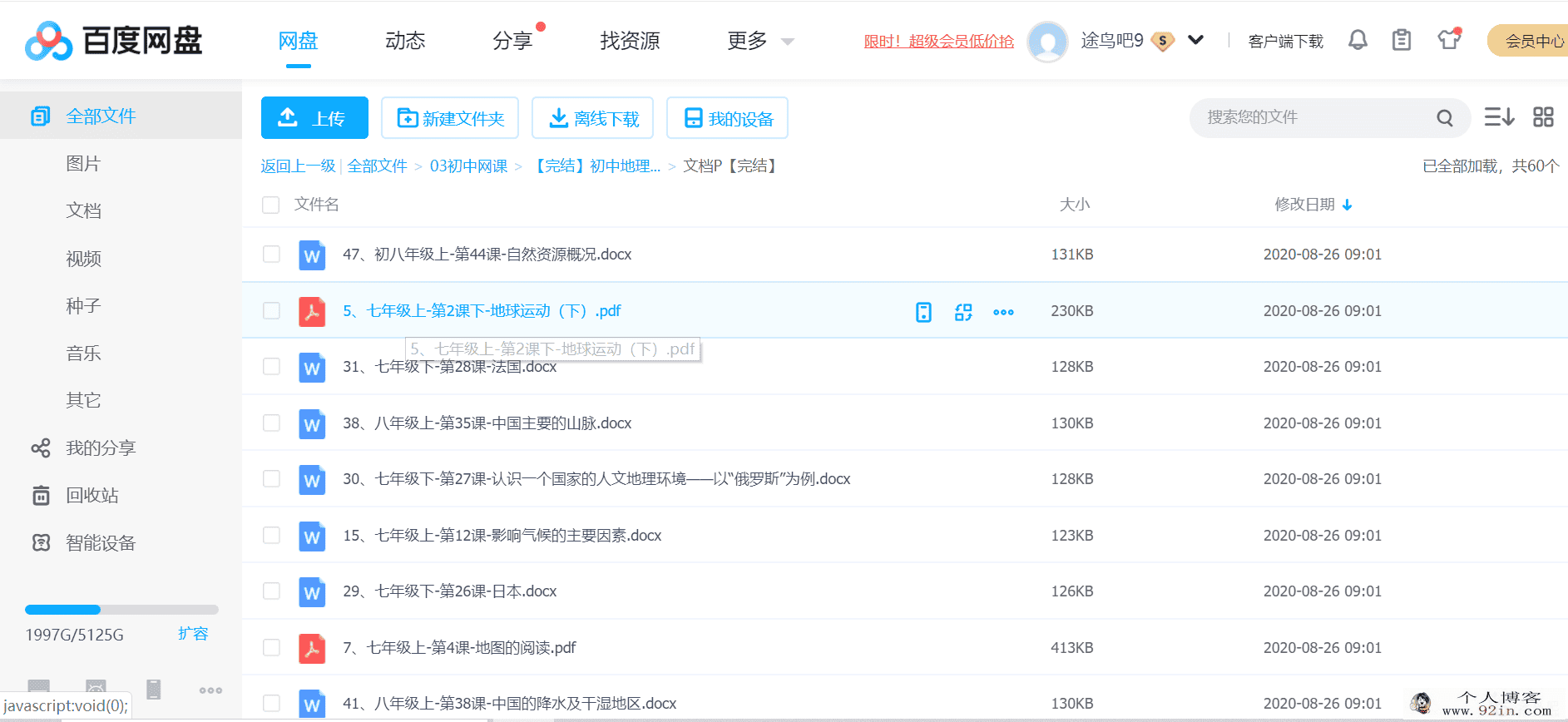Click Word icon of 31、七年级下-第28课-法国
The image size is (1568, 722).
312,367
